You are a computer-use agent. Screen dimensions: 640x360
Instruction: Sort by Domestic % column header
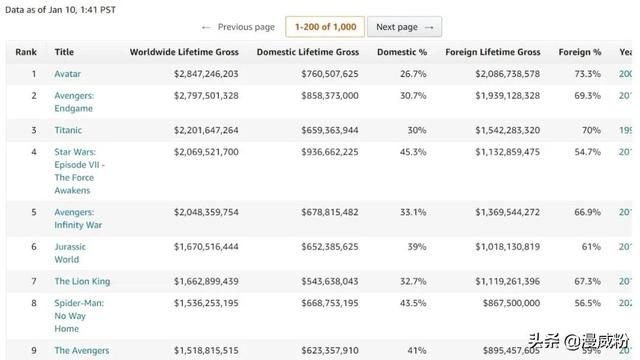pyautogui.click(x=402, y=52)
